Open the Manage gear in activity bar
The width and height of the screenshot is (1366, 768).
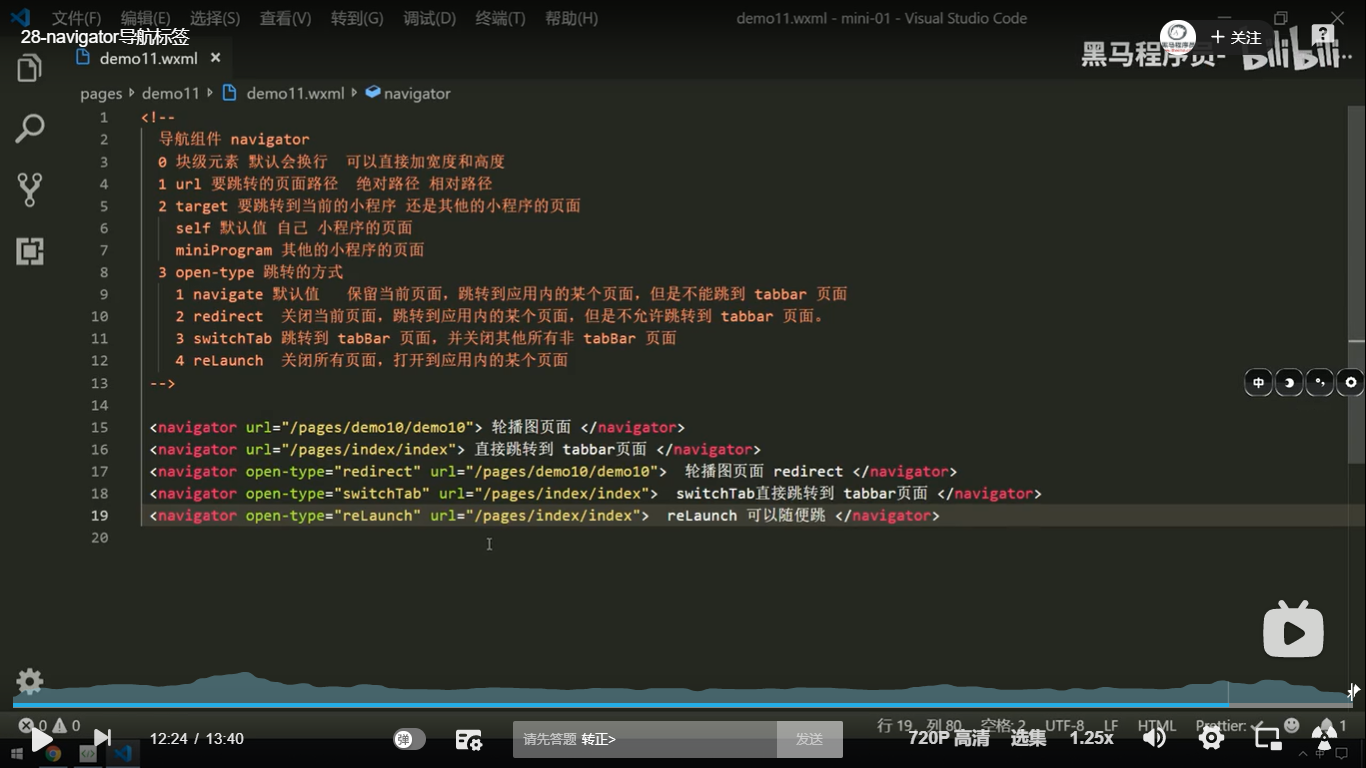click(x=30, y=681)
